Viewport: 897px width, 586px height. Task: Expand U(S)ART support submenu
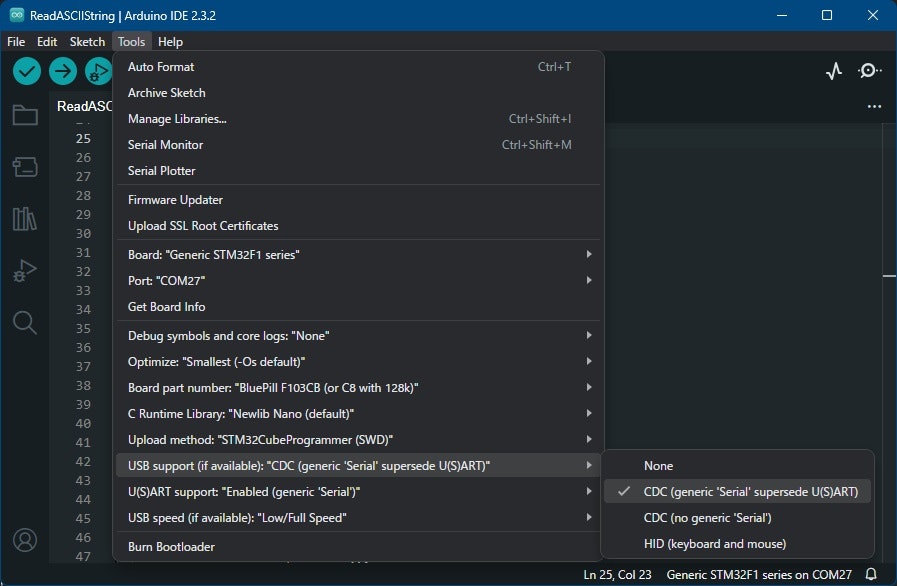pos(359,492)
